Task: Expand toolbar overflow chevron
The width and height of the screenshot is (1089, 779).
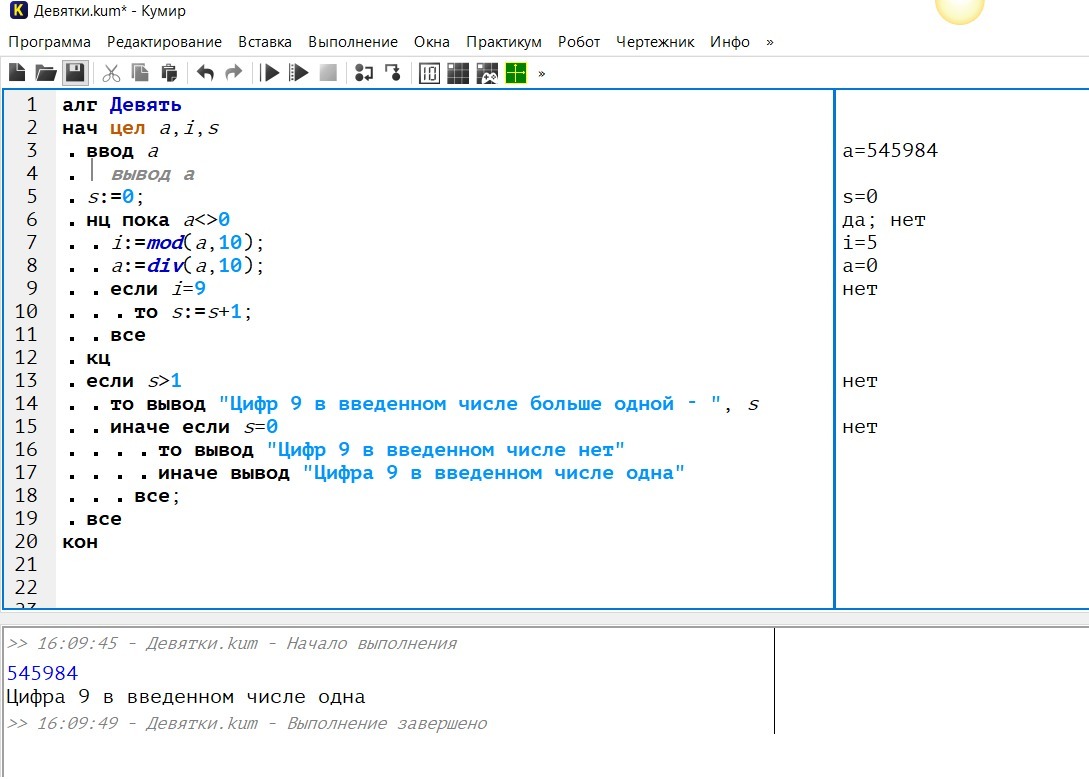Action: click(x=542, y=73)
